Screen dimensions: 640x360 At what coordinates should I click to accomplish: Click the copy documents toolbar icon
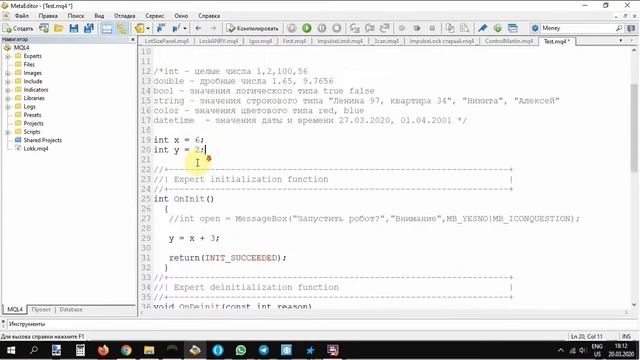(450, 28)
